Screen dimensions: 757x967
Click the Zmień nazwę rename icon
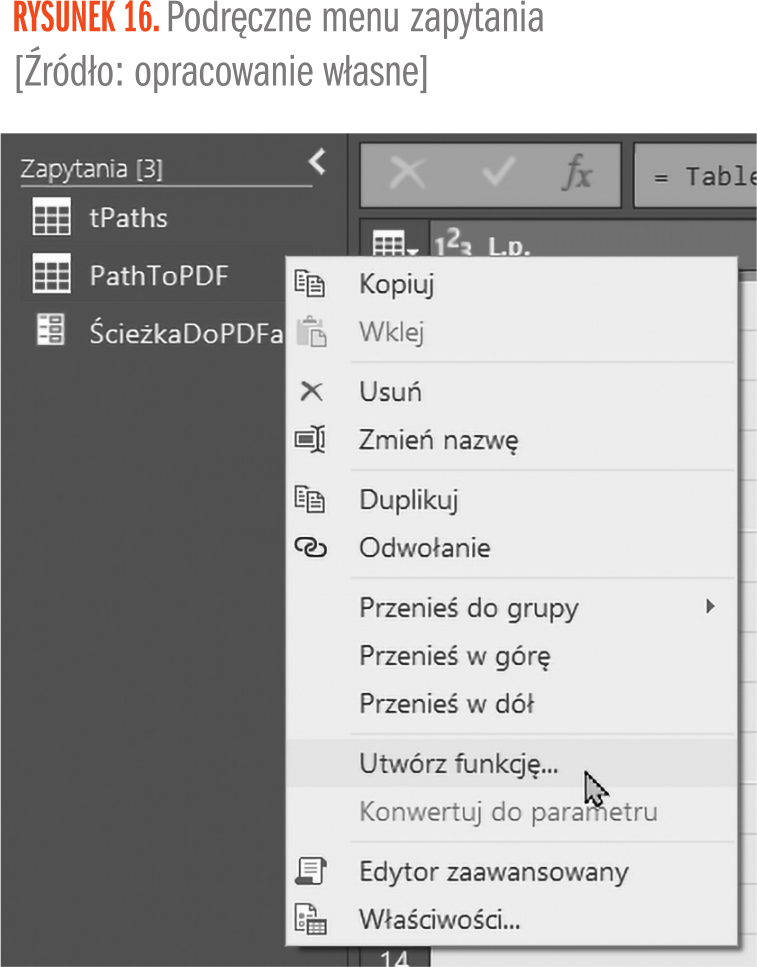coord(310,439)
